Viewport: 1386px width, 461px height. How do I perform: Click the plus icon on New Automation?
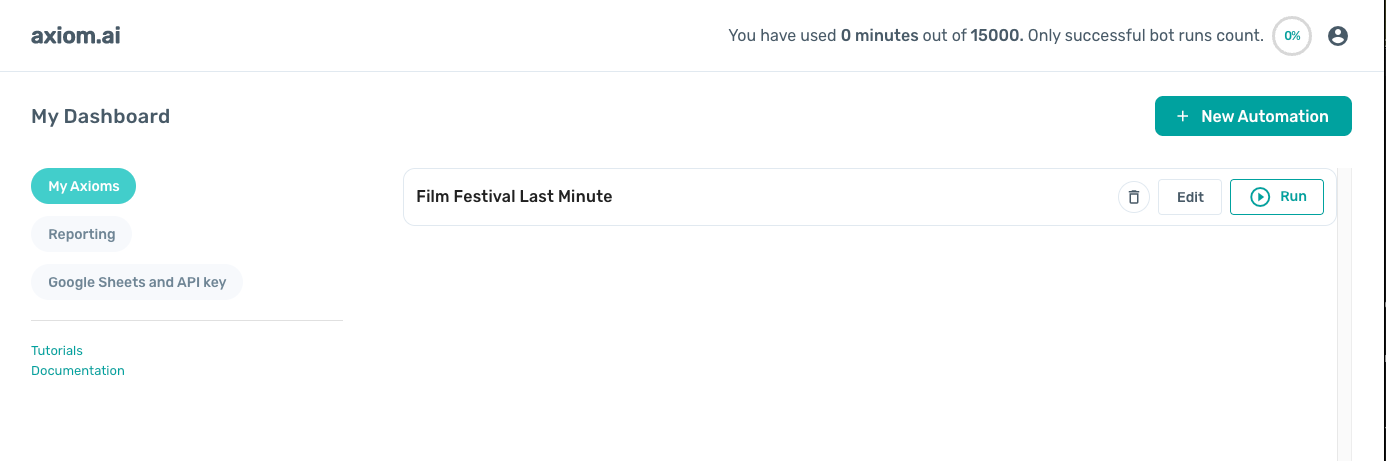1182,116
